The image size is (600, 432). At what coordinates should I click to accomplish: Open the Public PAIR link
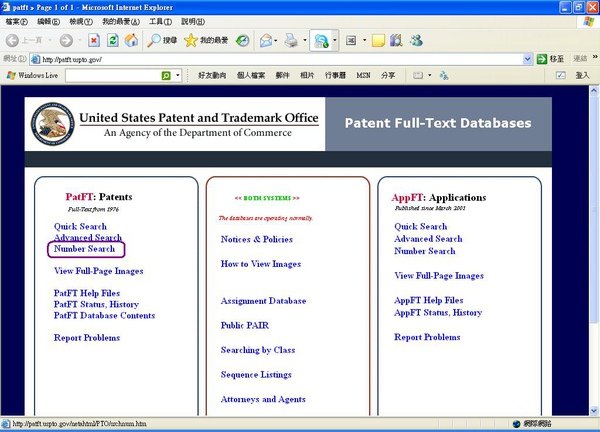point(245,325)
